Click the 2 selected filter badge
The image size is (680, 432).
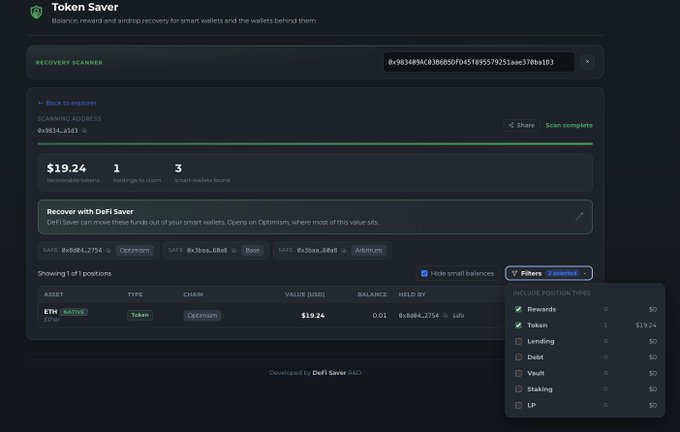pyautogui.click(x=562, y=273)
